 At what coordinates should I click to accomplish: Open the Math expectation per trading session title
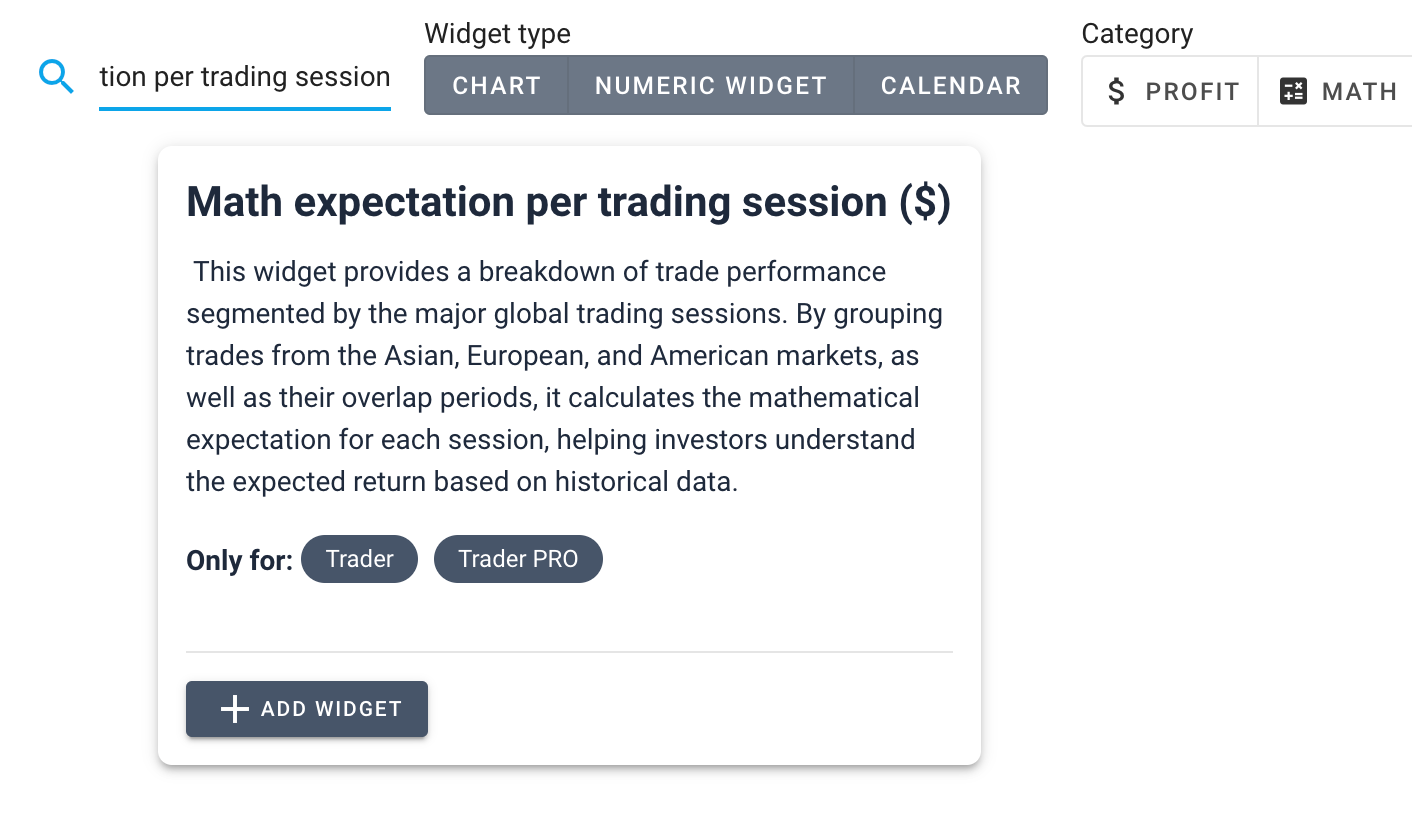[x=568, y=203]
